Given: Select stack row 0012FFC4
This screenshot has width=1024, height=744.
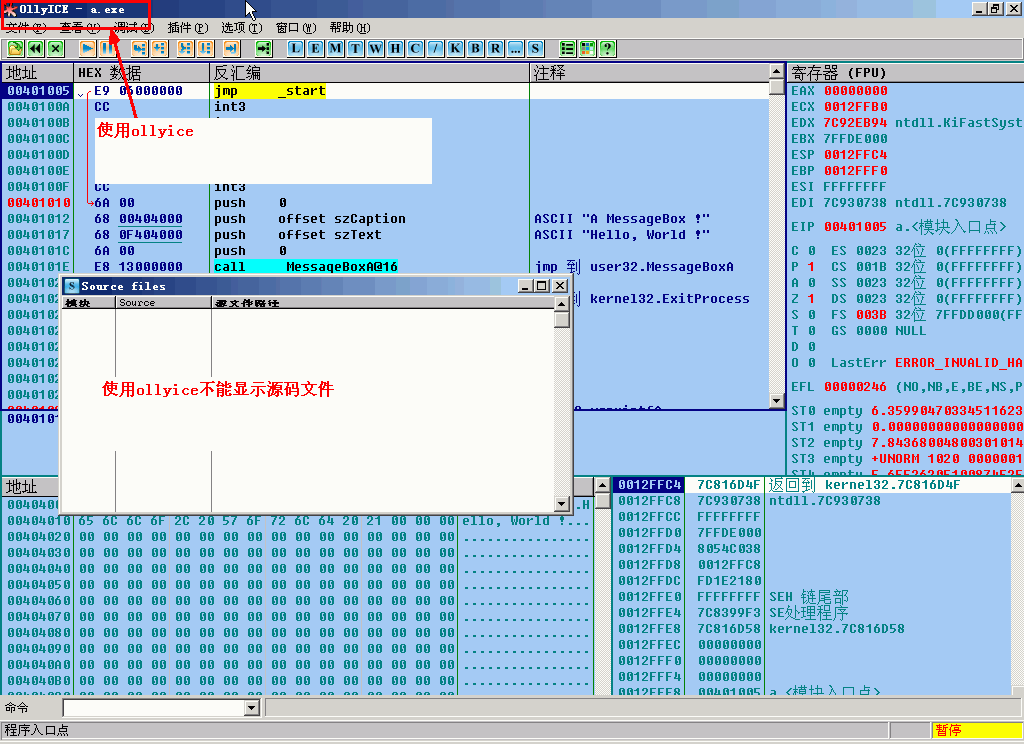Looking at the screenshot, I should (x=812, y=485).
